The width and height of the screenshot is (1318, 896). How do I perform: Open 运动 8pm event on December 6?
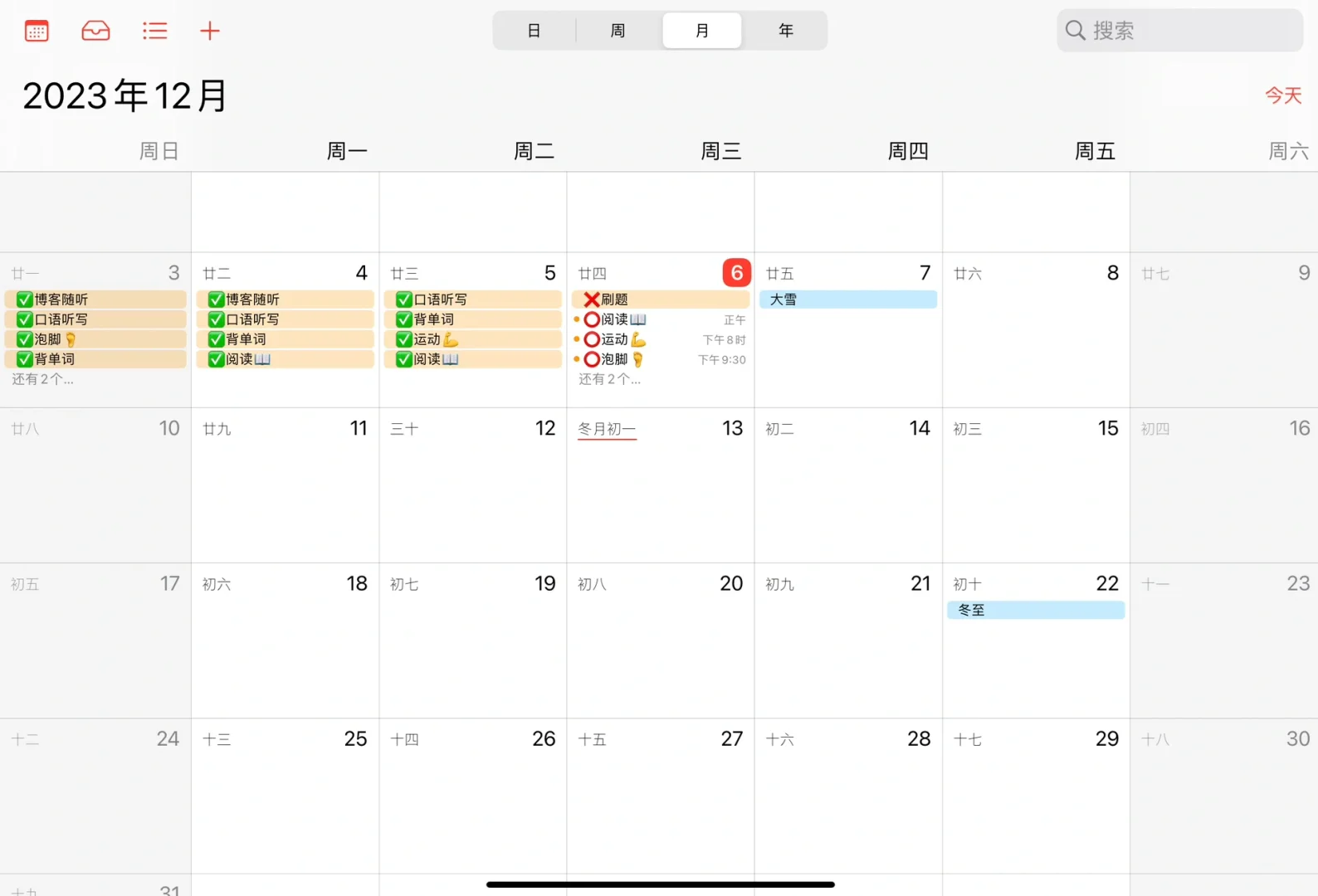661,339
